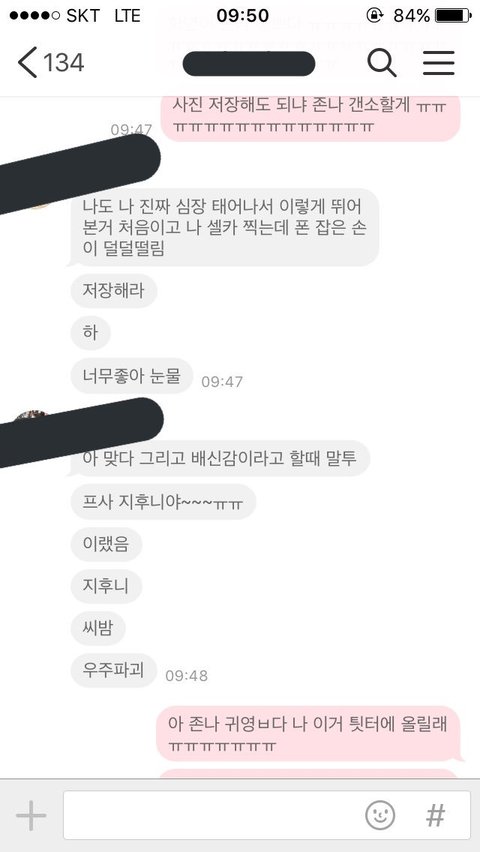This screenshot has height=852, width=480.
Task: Tap the '하' message bubble
Action: tap(91, 333)
